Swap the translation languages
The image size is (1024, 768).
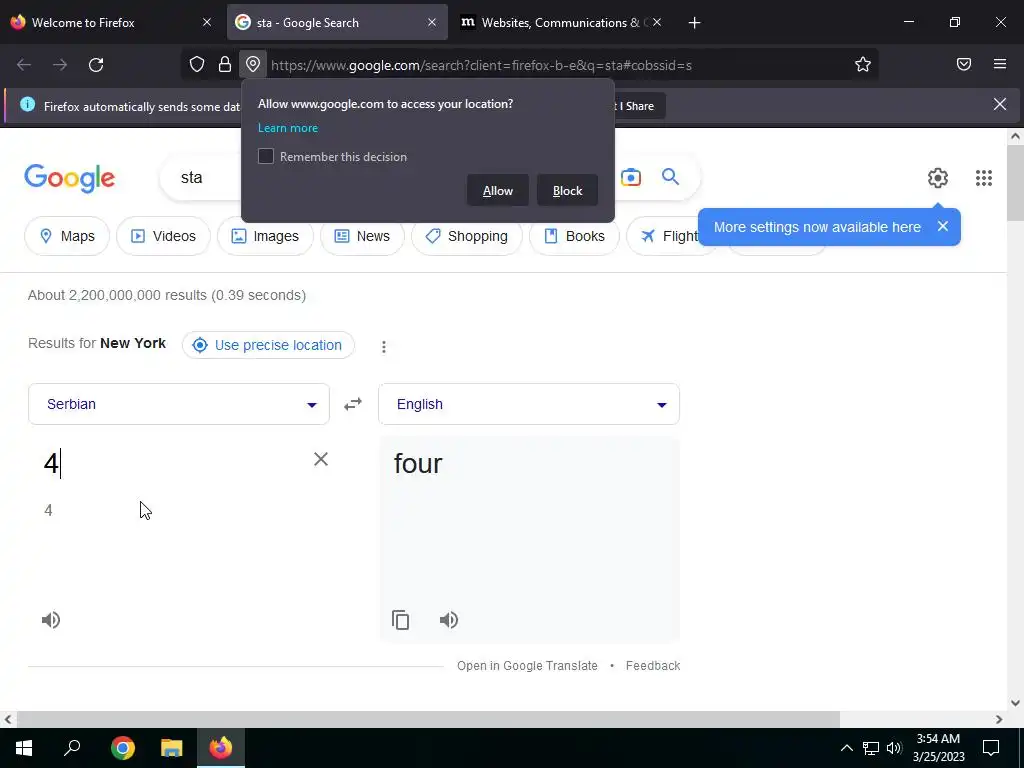(x=353, y=404)
